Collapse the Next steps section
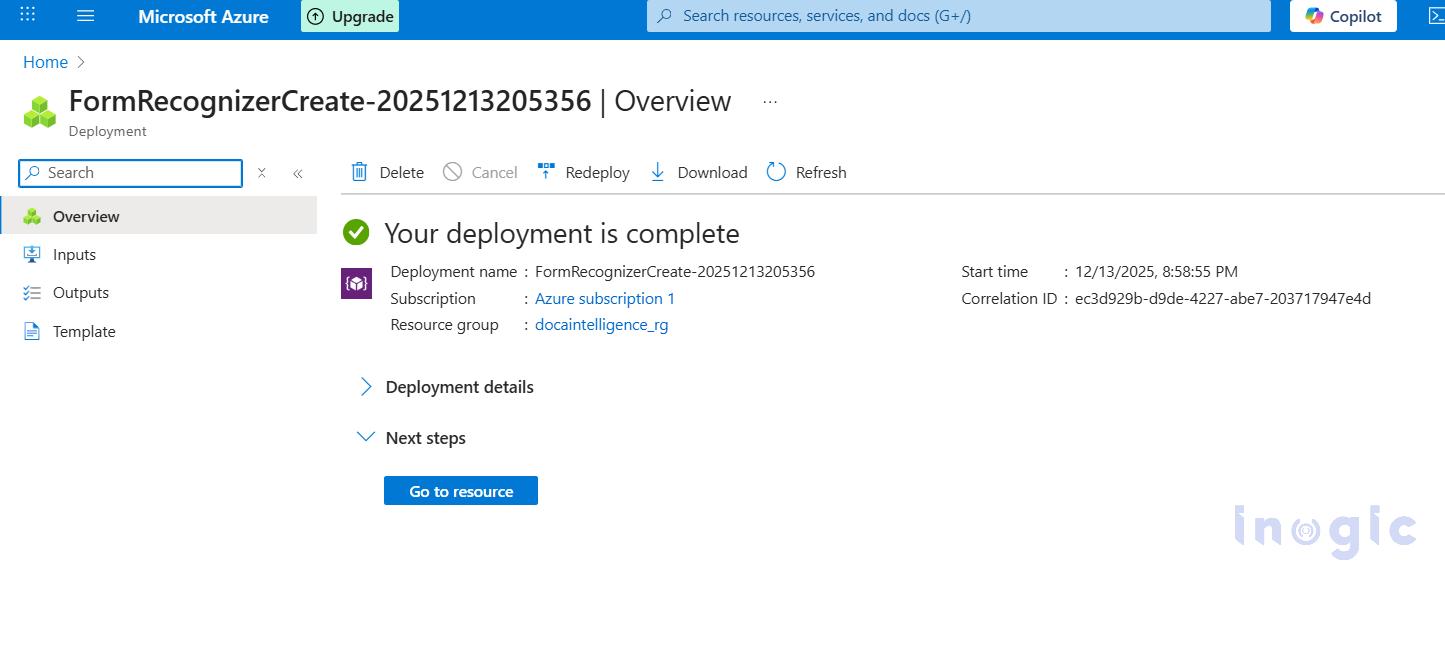The width and height of the screenshot is (1445, 664). (365, 437)
